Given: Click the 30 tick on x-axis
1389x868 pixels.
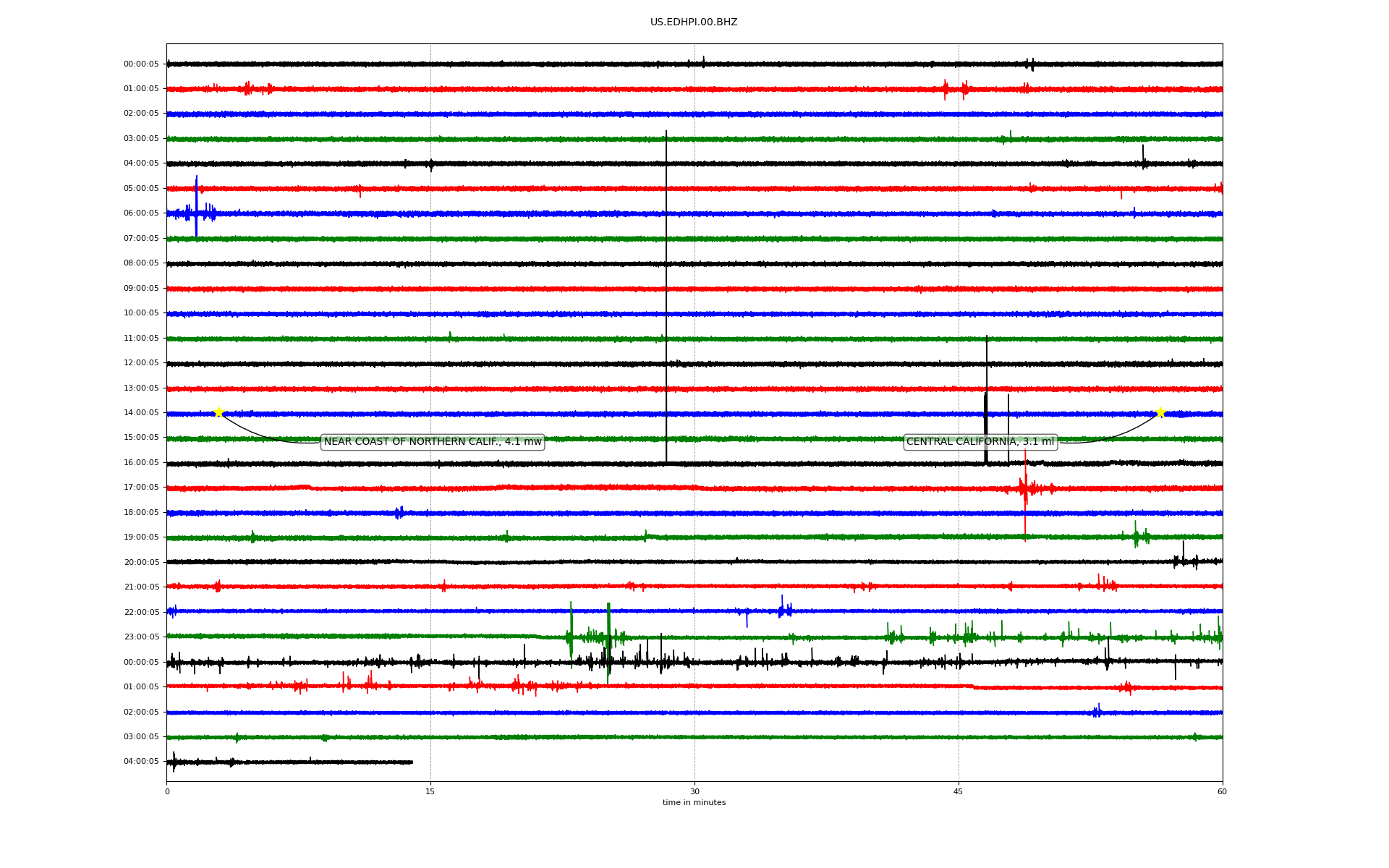Looking at the screenshot, I should (694, 792).
